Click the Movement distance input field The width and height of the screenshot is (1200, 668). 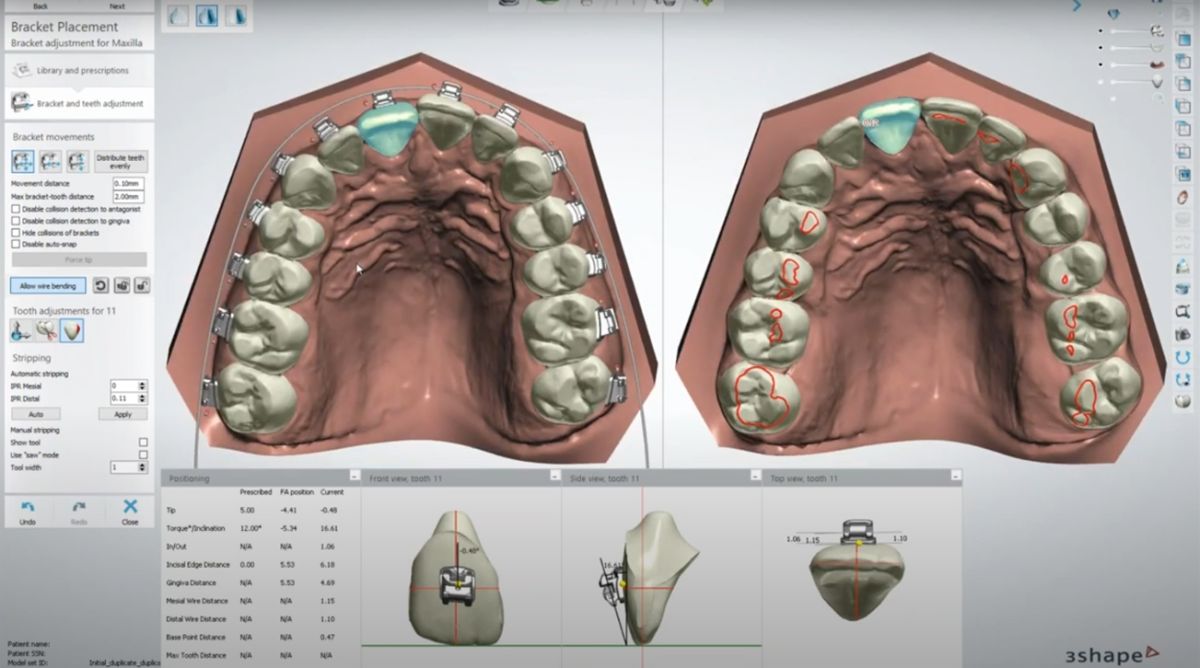128,184
